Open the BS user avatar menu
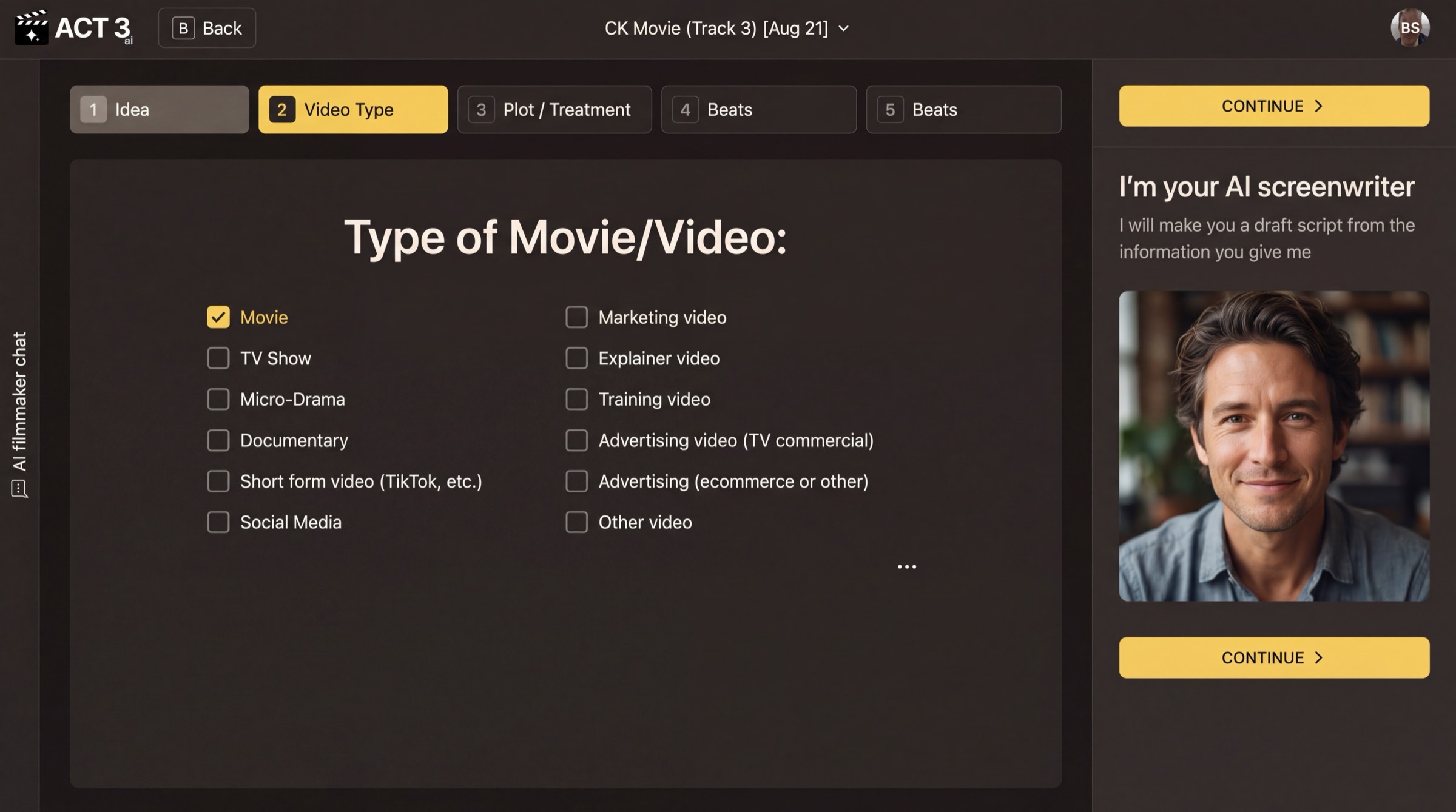This screenshot has width=1456, height=812. click(x=1409, y=27)
